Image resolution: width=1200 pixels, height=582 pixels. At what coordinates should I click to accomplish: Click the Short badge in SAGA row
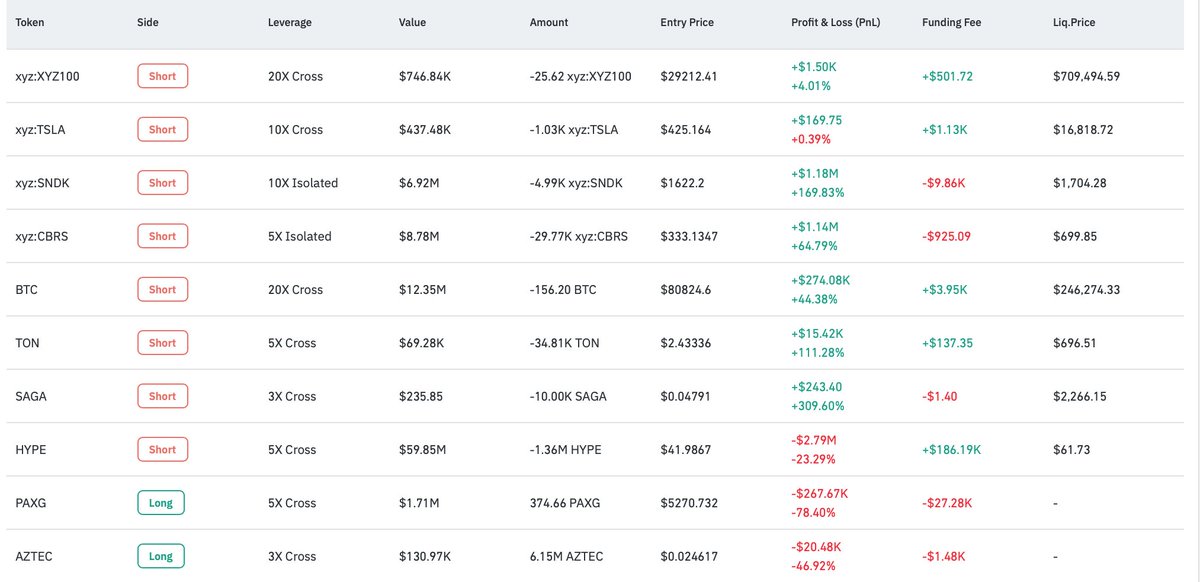(x=162, y=396)
